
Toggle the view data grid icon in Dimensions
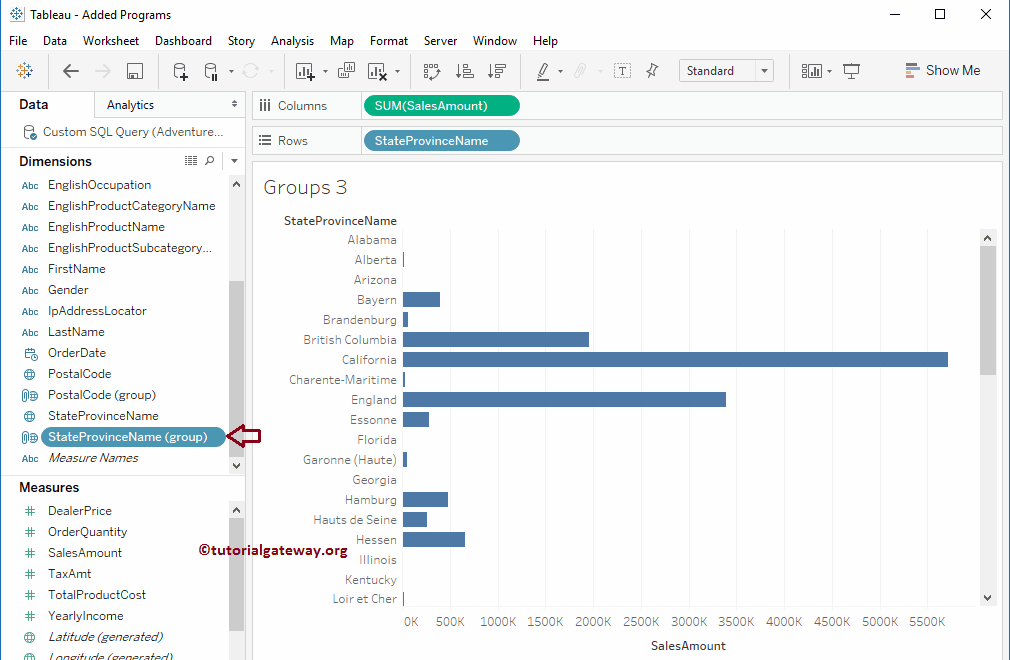(191, 161)
